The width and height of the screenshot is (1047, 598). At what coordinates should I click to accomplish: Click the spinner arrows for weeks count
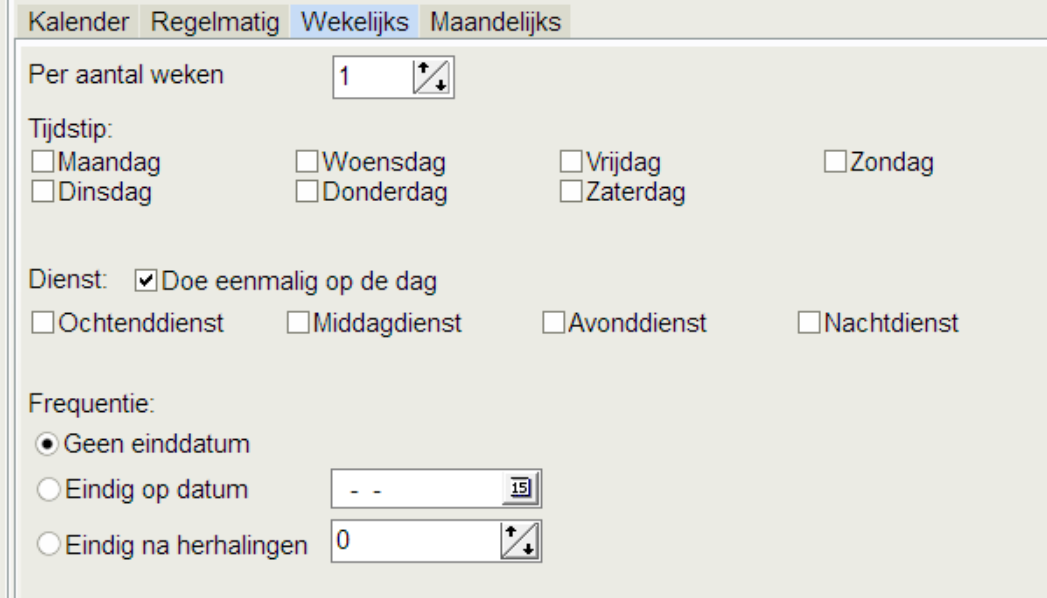pyautogui.click(x=432, y=79)
